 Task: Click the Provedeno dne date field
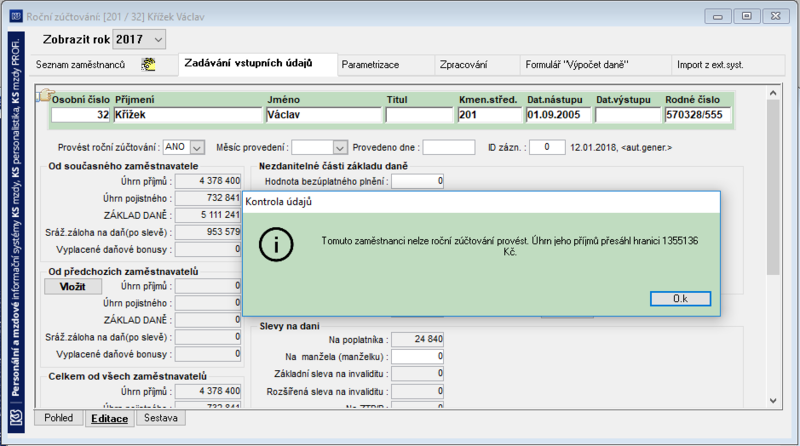click(449, 147)
